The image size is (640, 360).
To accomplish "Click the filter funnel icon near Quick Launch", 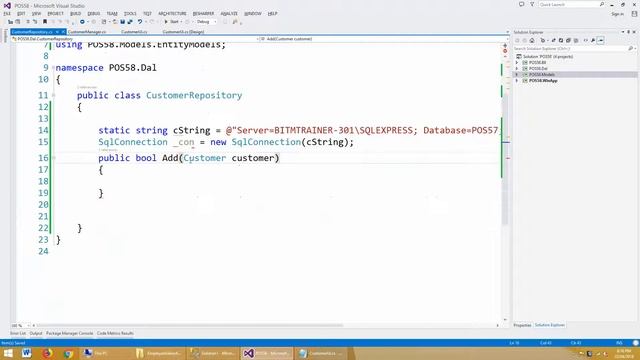I will pos(532,4).
